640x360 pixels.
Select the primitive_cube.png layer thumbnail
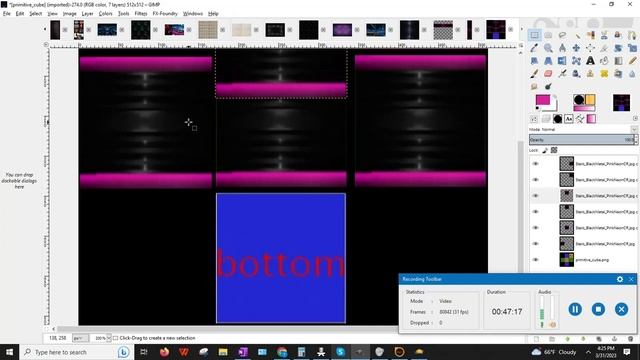567,260
